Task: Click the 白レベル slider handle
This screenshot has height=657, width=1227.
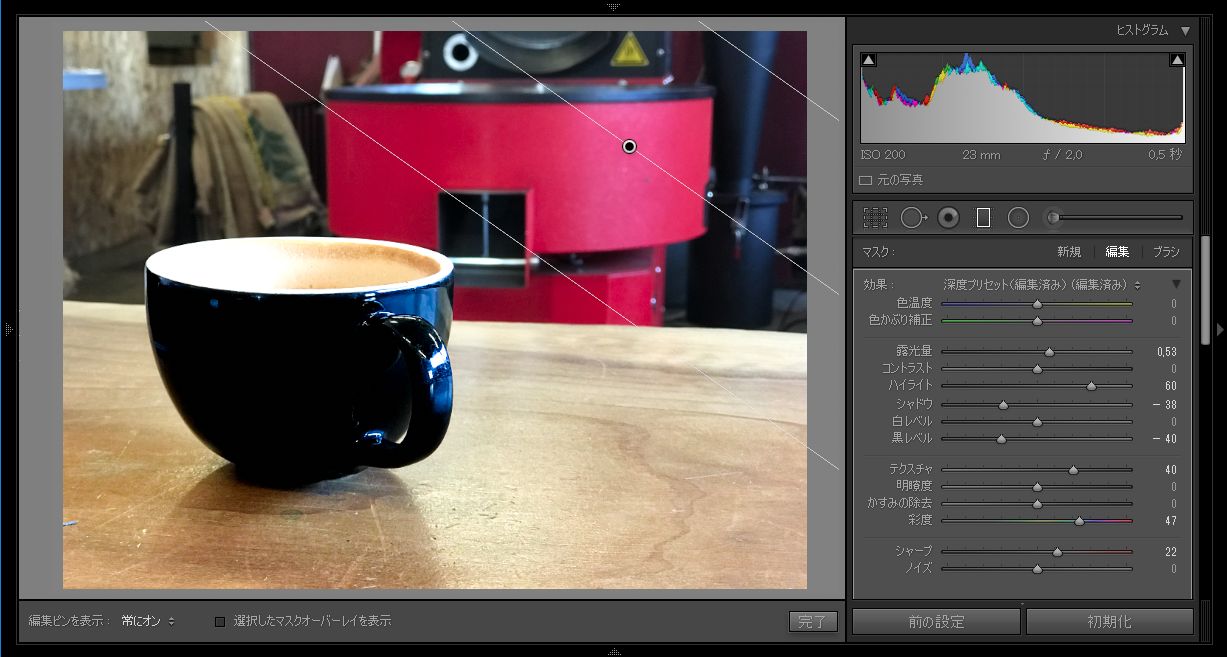Action: tap(1037, 421)
